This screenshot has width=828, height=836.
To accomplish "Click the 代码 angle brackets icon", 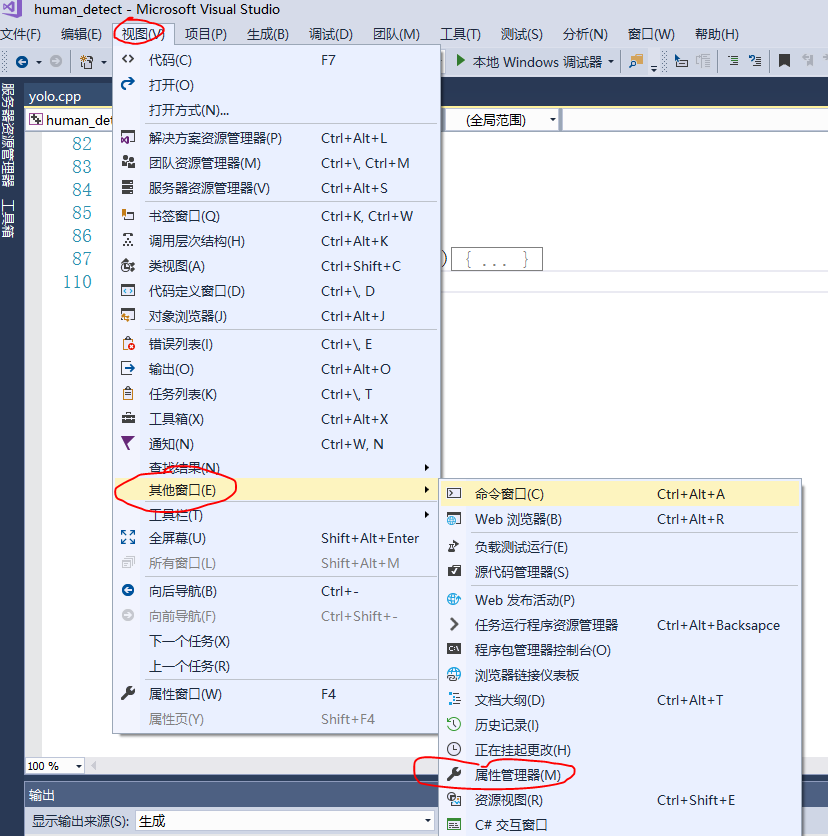I will 128,59.
